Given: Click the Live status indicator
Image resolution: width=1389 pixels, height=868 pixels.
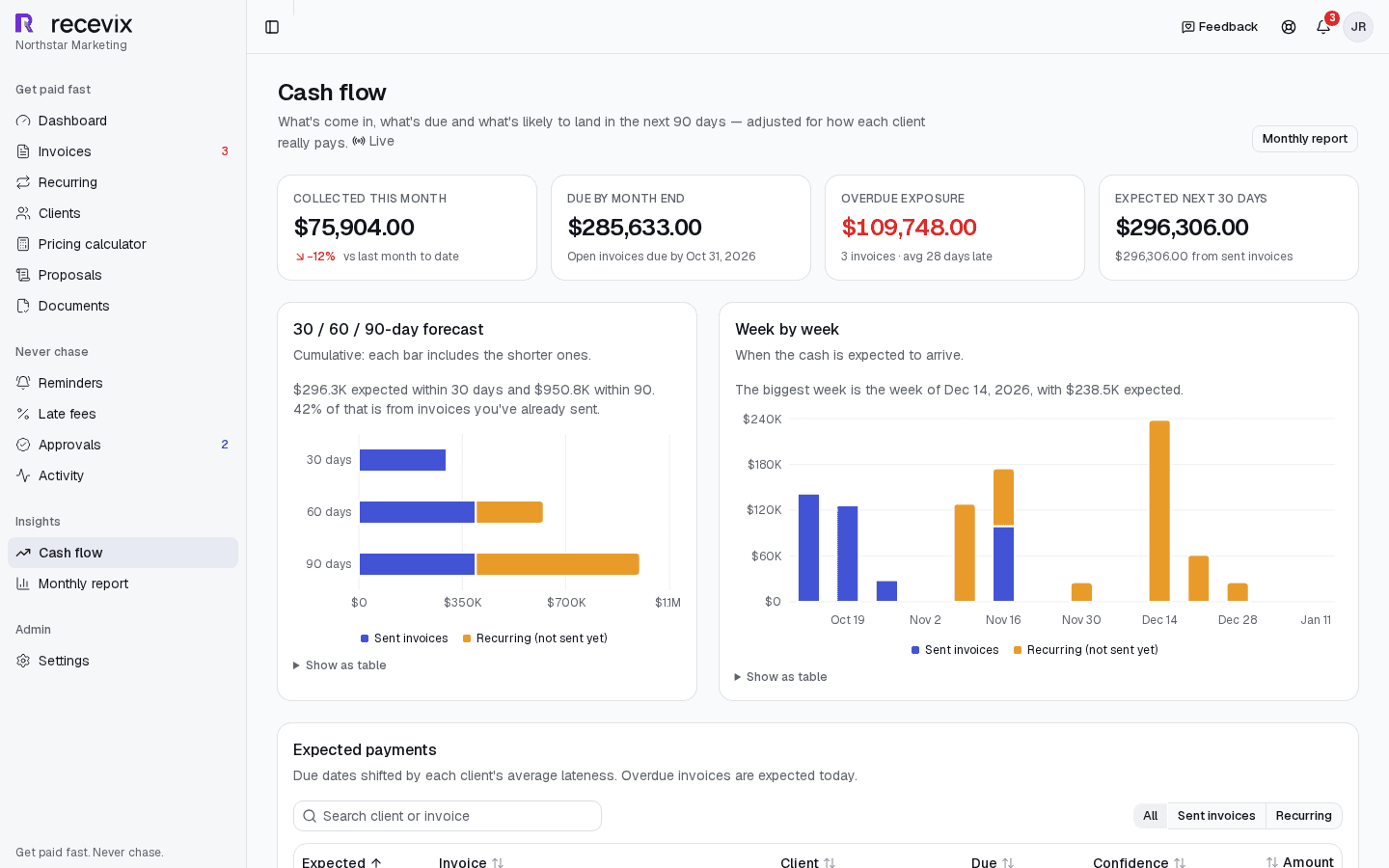Looking at the screenshot, I should coord(373,141).
